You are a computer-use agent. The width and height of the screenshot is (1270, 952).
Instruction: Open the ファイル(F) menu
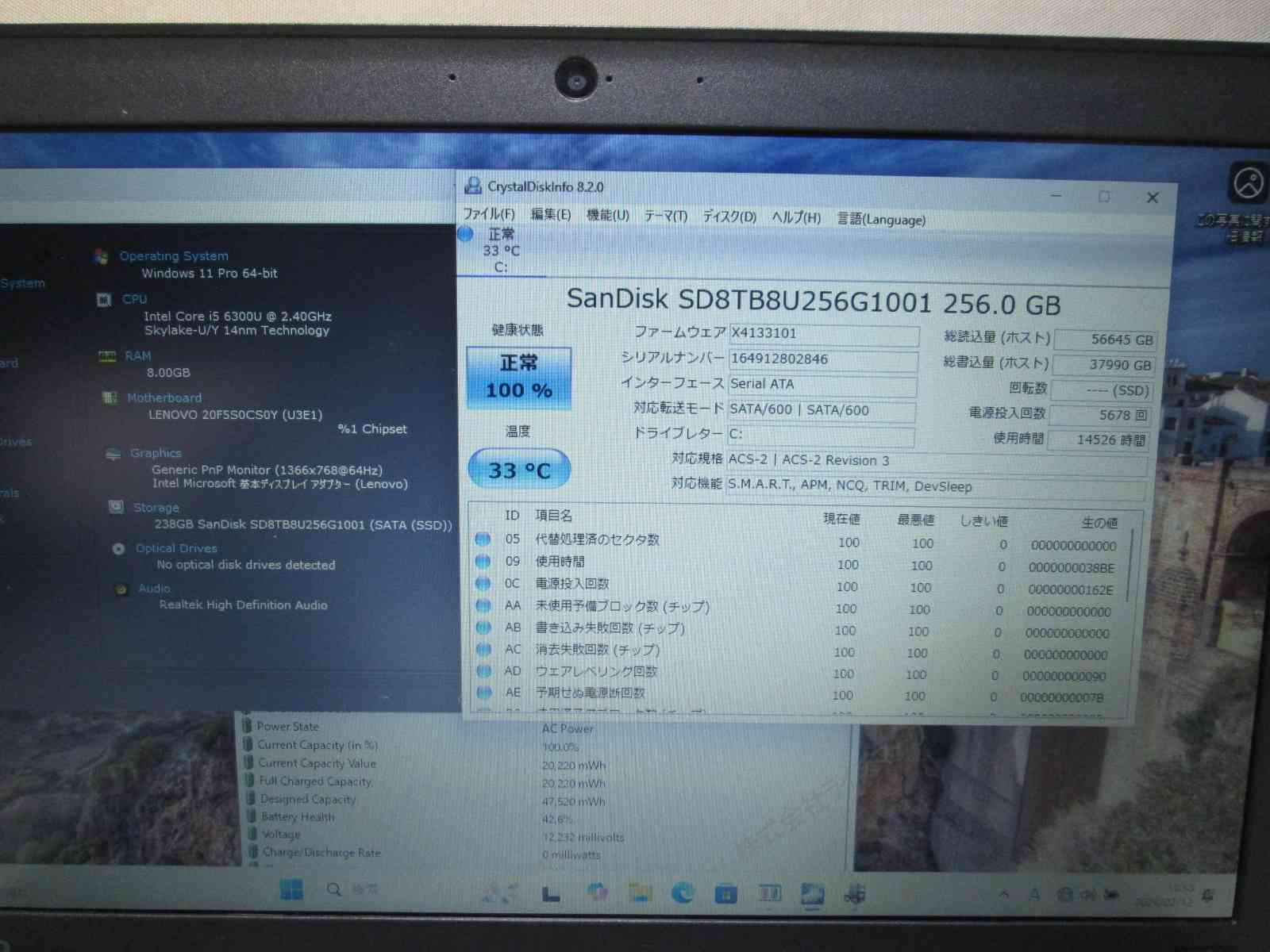tap(489, 214)
